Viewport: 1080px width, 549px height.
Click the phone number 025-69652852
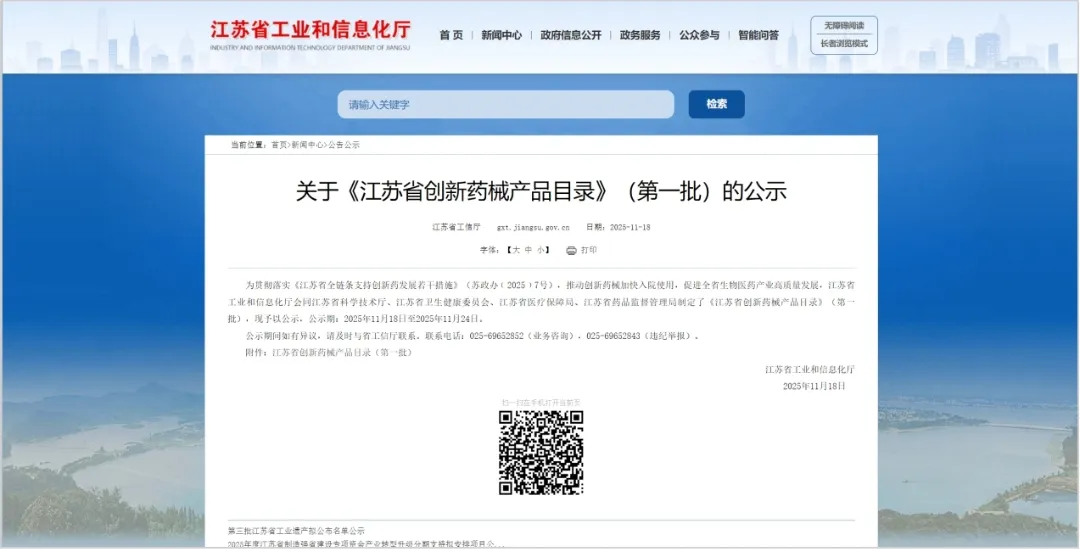497,336
